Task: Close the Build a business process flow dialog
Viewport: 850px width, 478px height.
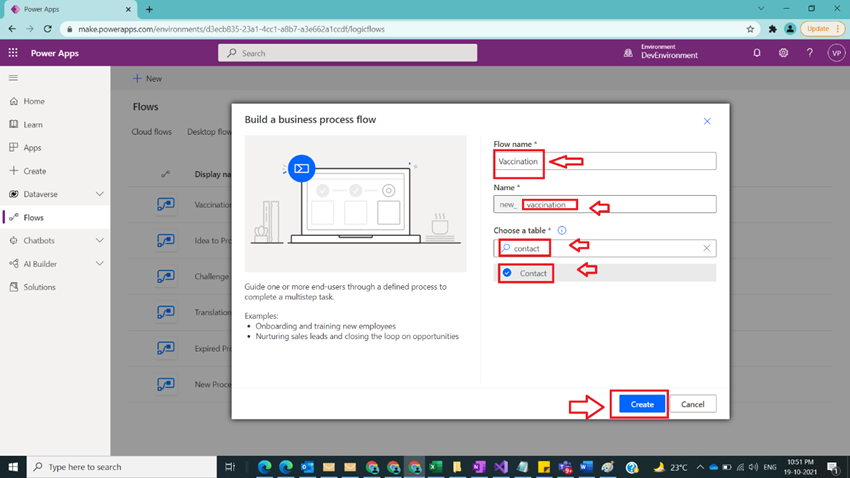Action: (707, 121)
